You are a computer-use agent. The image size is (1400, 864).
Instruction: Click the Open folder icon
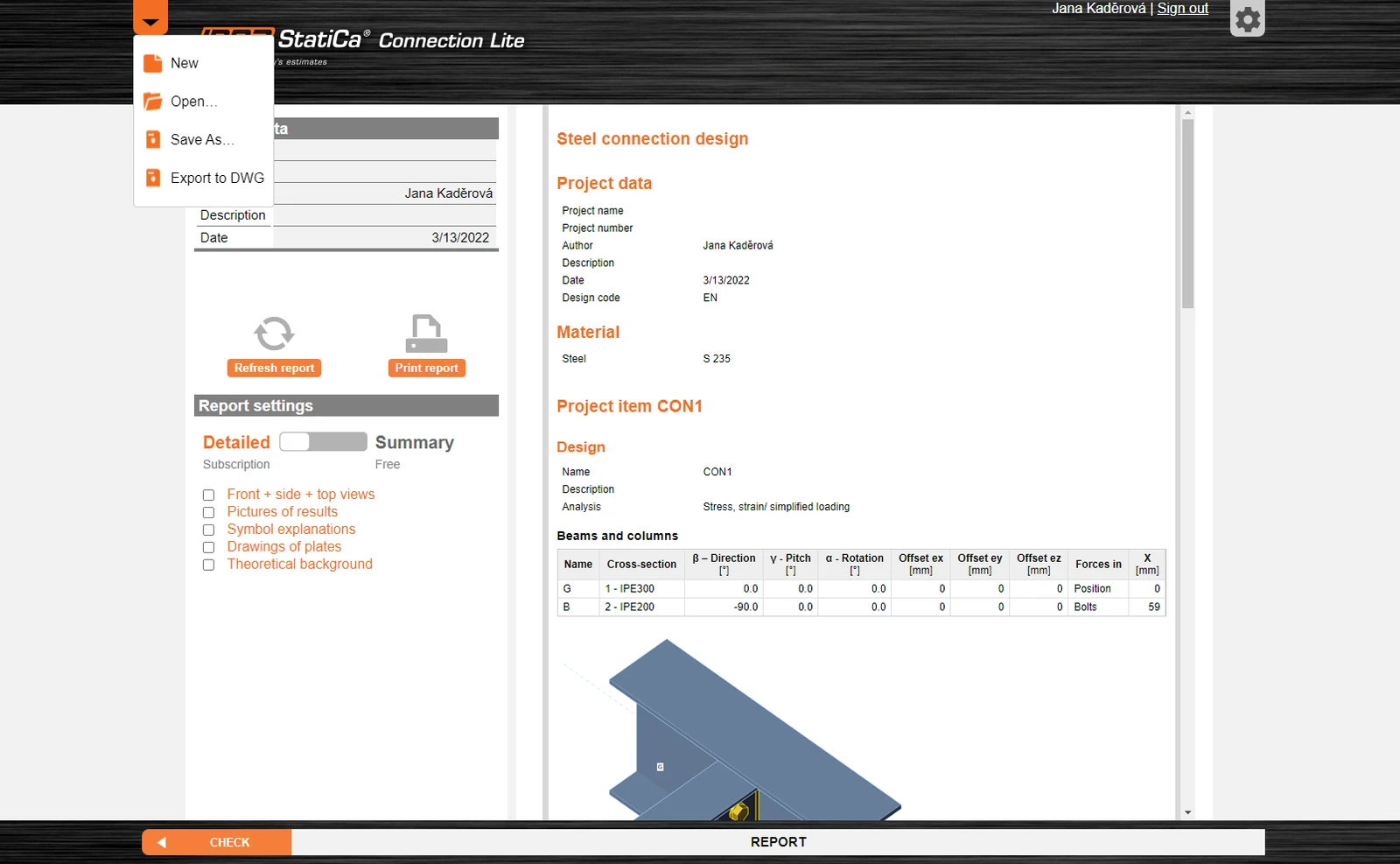(153, 102)
